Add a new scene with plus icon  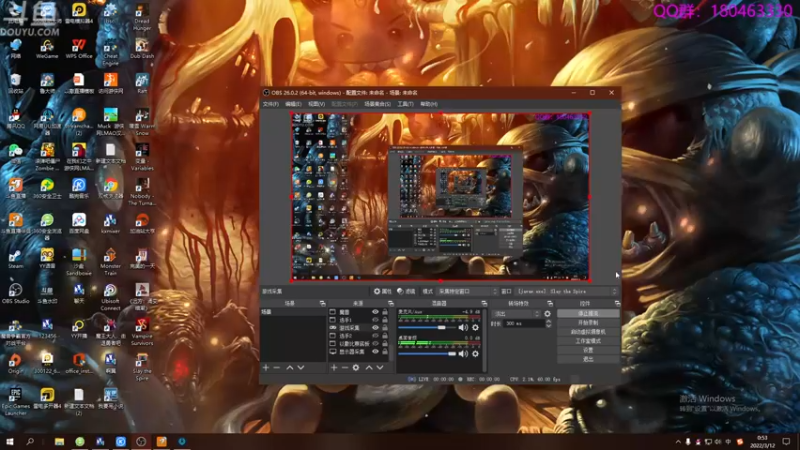(x=266, y=367)
